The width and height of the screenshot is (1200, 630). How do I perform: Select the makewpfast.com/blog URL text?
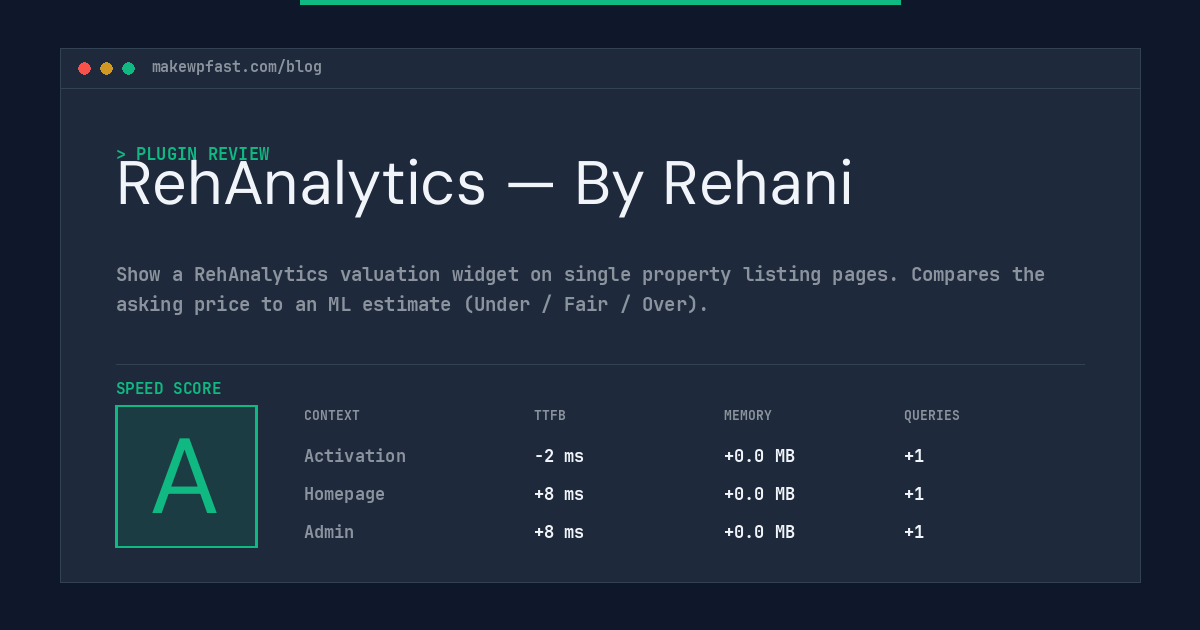pyautogui.click(x=237, y=67)
